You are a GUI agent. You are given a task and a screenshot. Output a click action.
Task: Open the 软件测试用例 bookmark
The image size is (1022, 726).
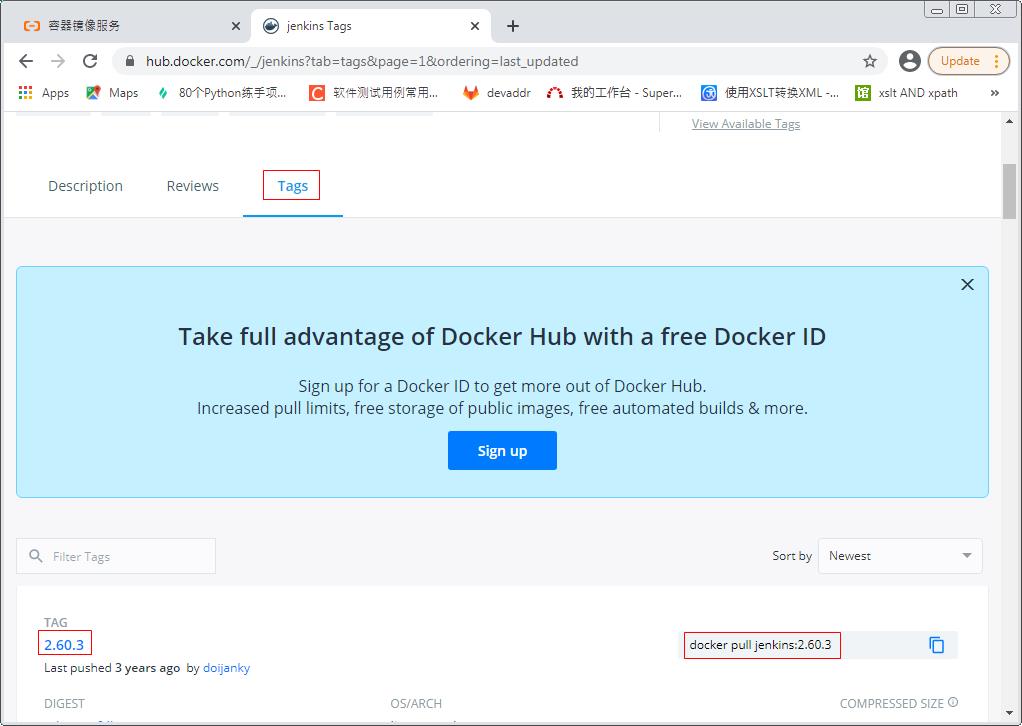point(373,93)
